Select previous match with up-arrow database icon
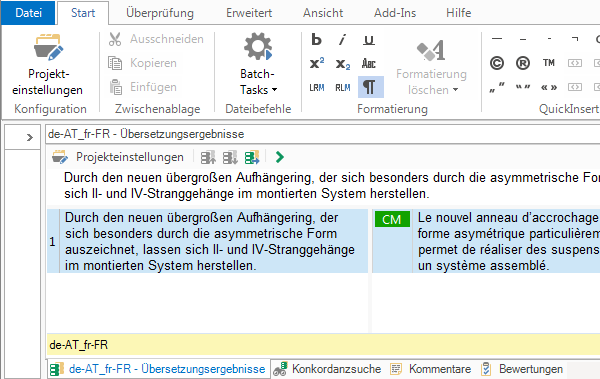600x379 pixels. [x=209, y=157]
